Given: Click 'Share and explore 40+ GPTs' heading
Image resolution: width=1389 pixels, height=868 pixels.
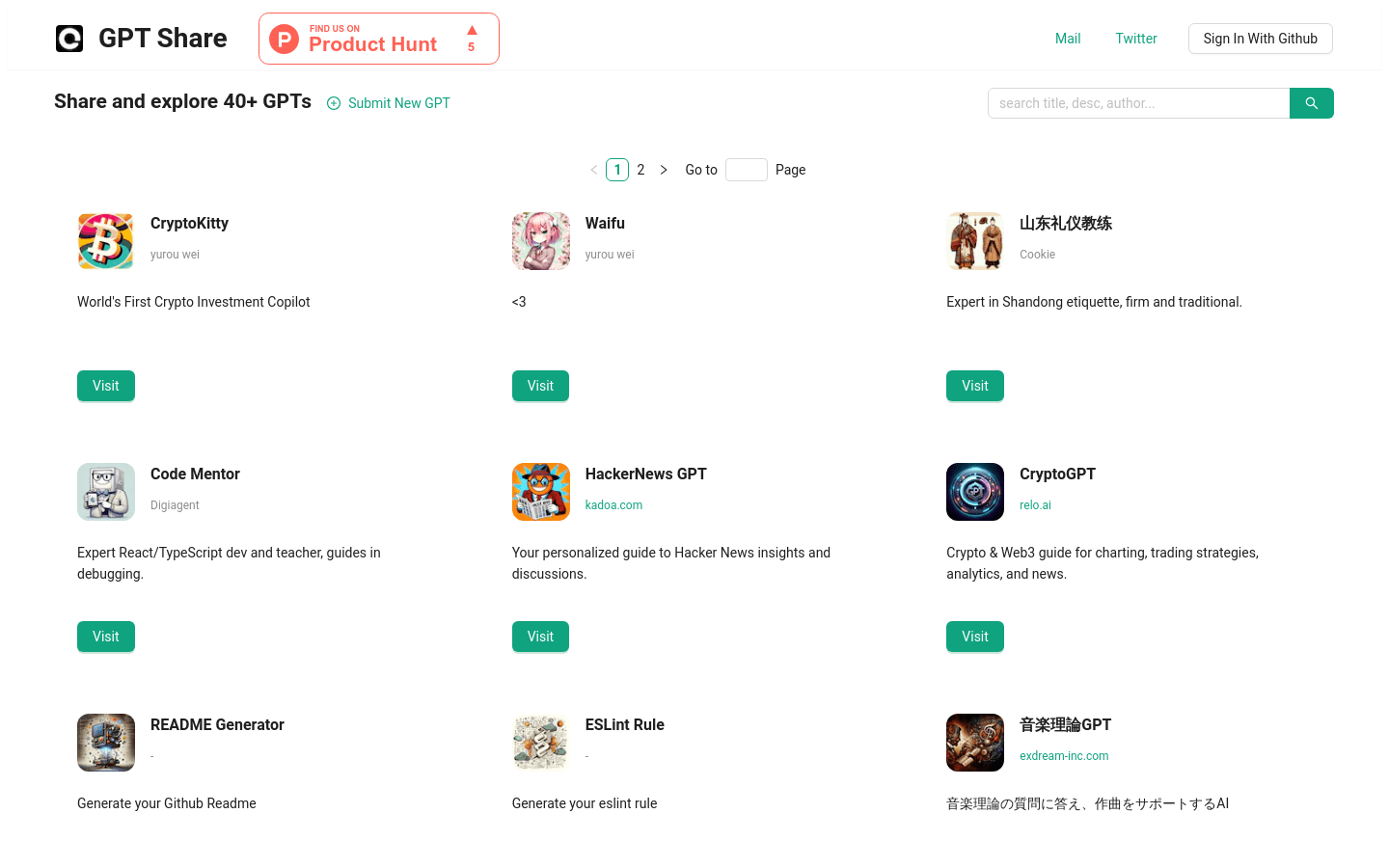Looking at the screenshot, I should pyautogui.click(x=182, y=101).
